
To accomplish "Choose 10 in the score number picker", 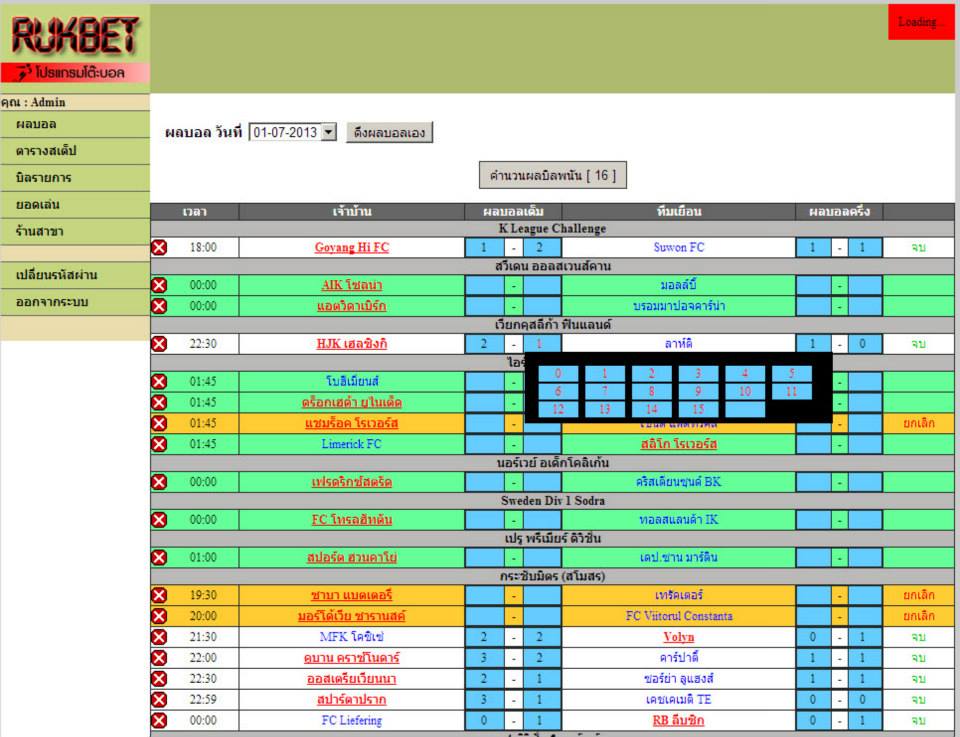I will click(744, 391).
